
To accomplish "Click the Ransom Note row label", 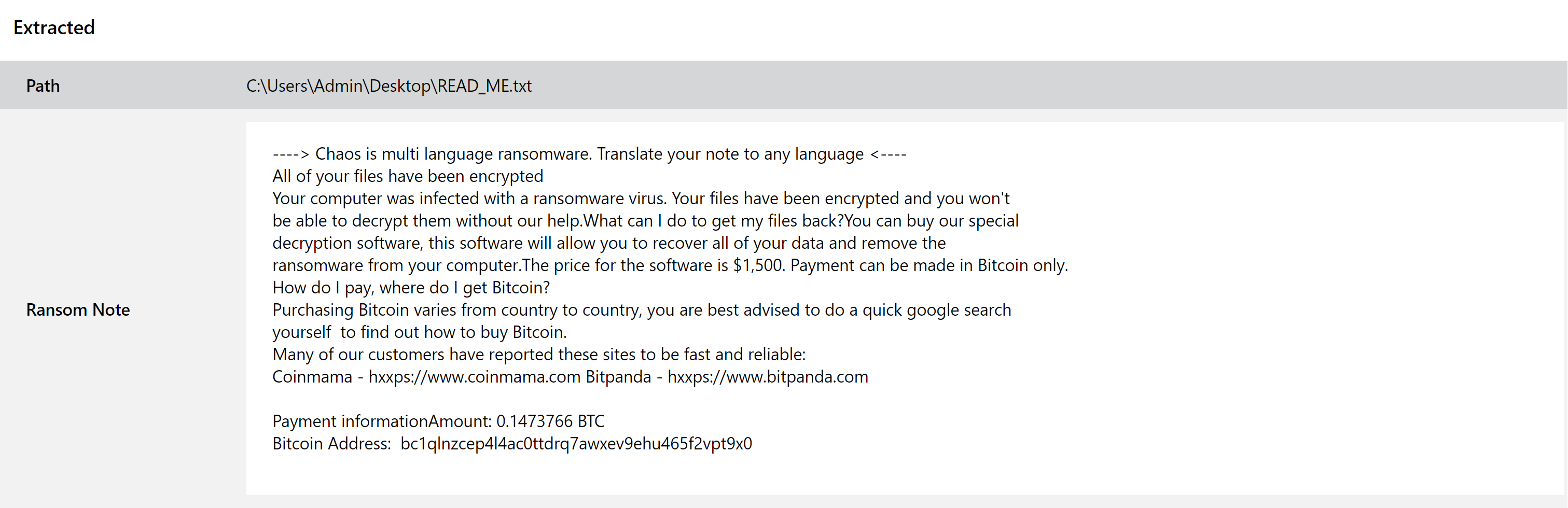I will tap(78, 309).
